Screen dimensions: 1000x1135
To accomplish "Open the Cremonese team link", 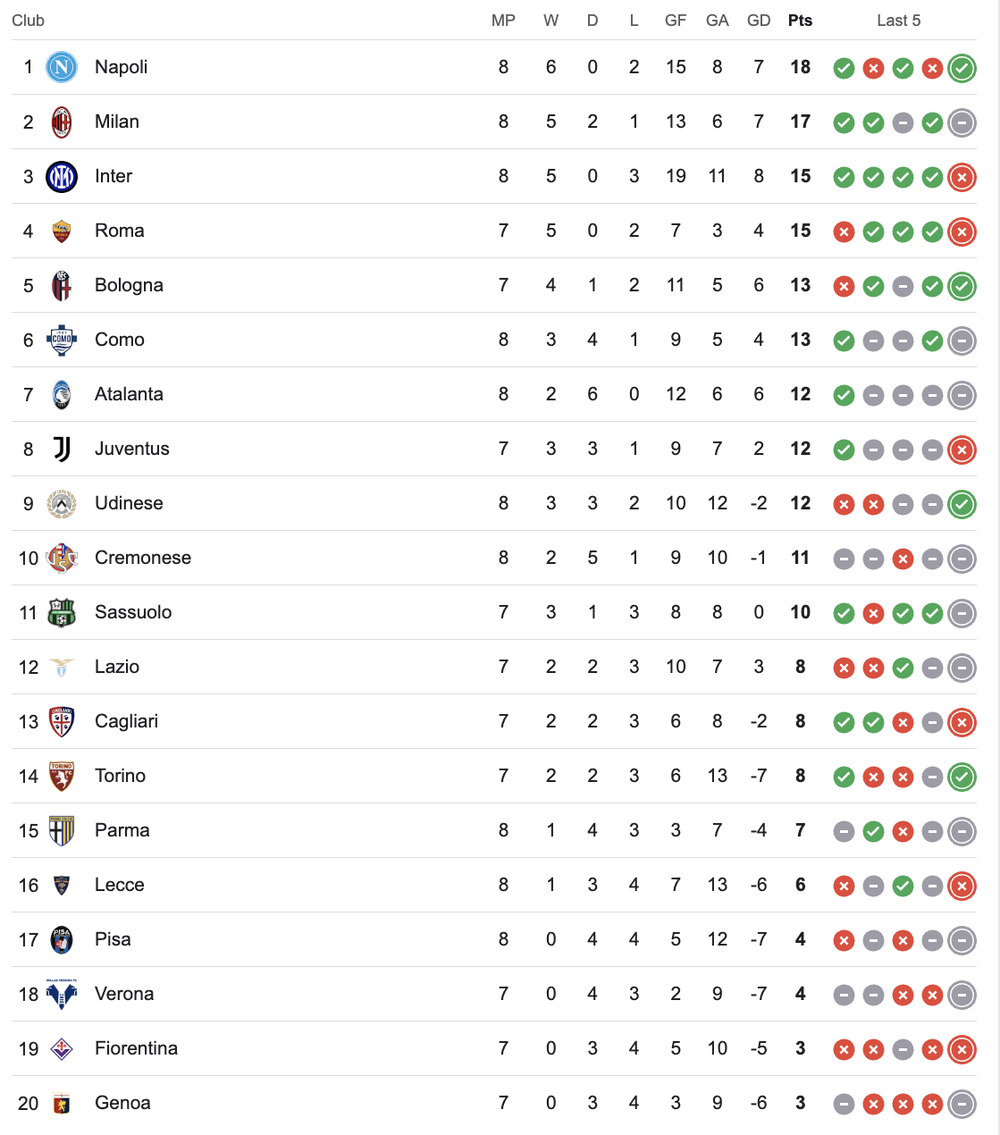I will coord(142,558).
